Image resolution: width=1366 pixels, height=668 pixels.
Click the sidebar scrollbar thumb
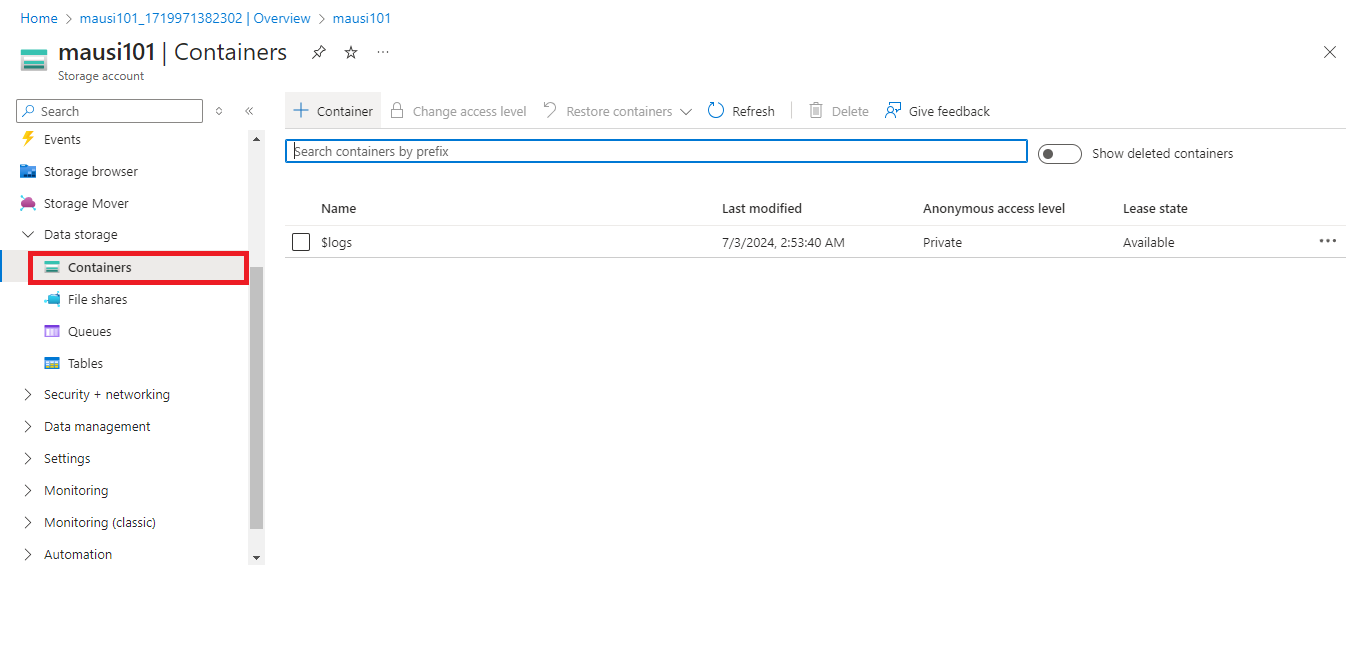pyautogui.click(x=256, y=398)
